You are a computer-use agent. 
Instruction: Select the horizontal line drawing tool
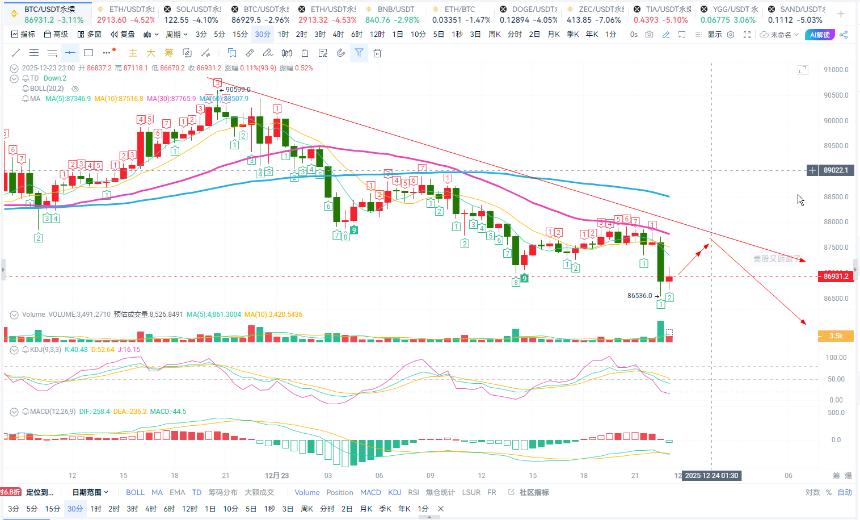tap(70, 53)
